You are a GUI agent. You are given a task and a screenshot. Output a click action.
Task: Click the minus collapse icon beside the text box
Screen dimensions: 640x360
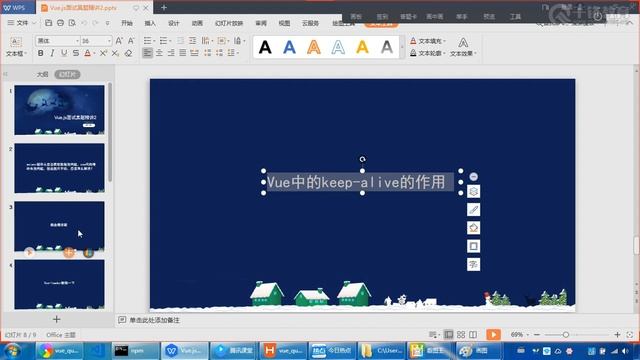click(x=473, y=176)
